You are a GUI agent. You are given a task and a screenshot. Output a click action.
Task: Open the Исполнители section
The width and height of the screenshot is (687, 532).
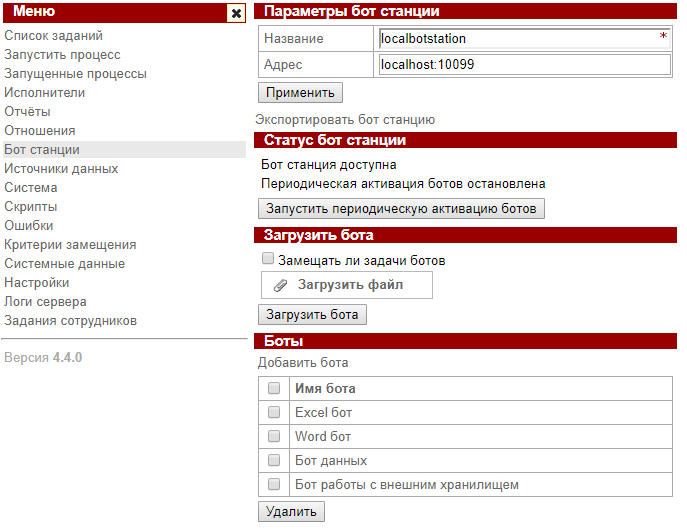[x=45, y=92]
